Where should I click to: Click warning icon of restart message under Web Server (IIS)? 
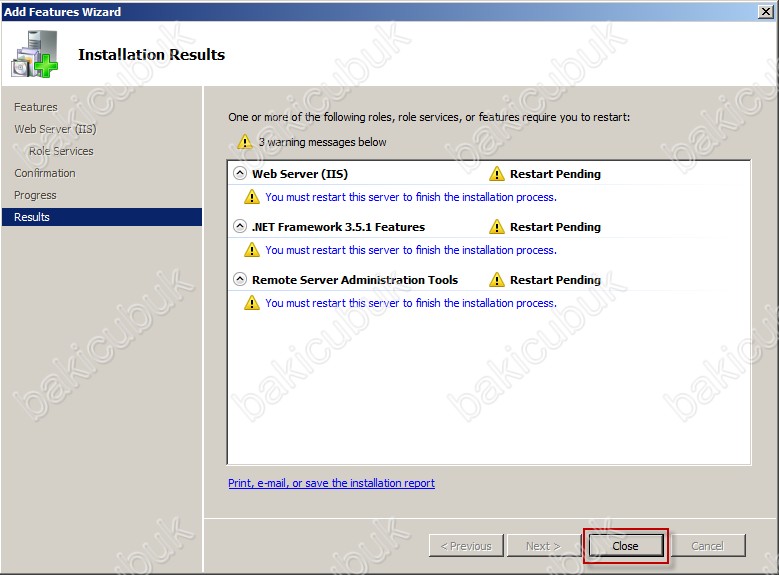[252, 197]
